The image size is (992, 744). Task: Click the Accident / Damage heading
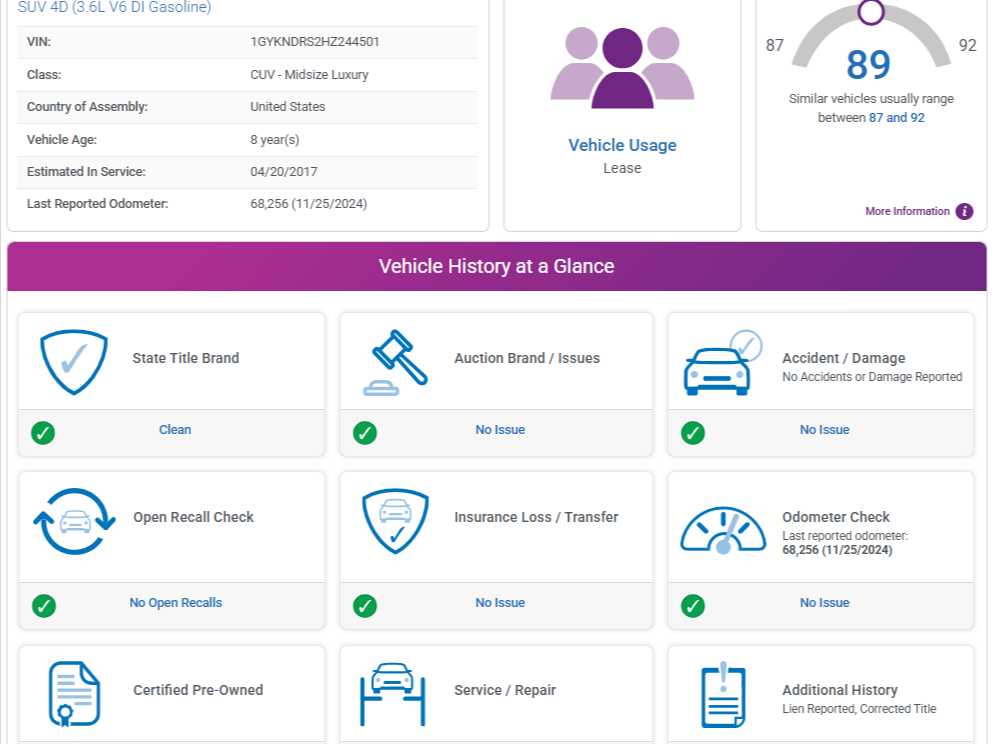[844, 358]
